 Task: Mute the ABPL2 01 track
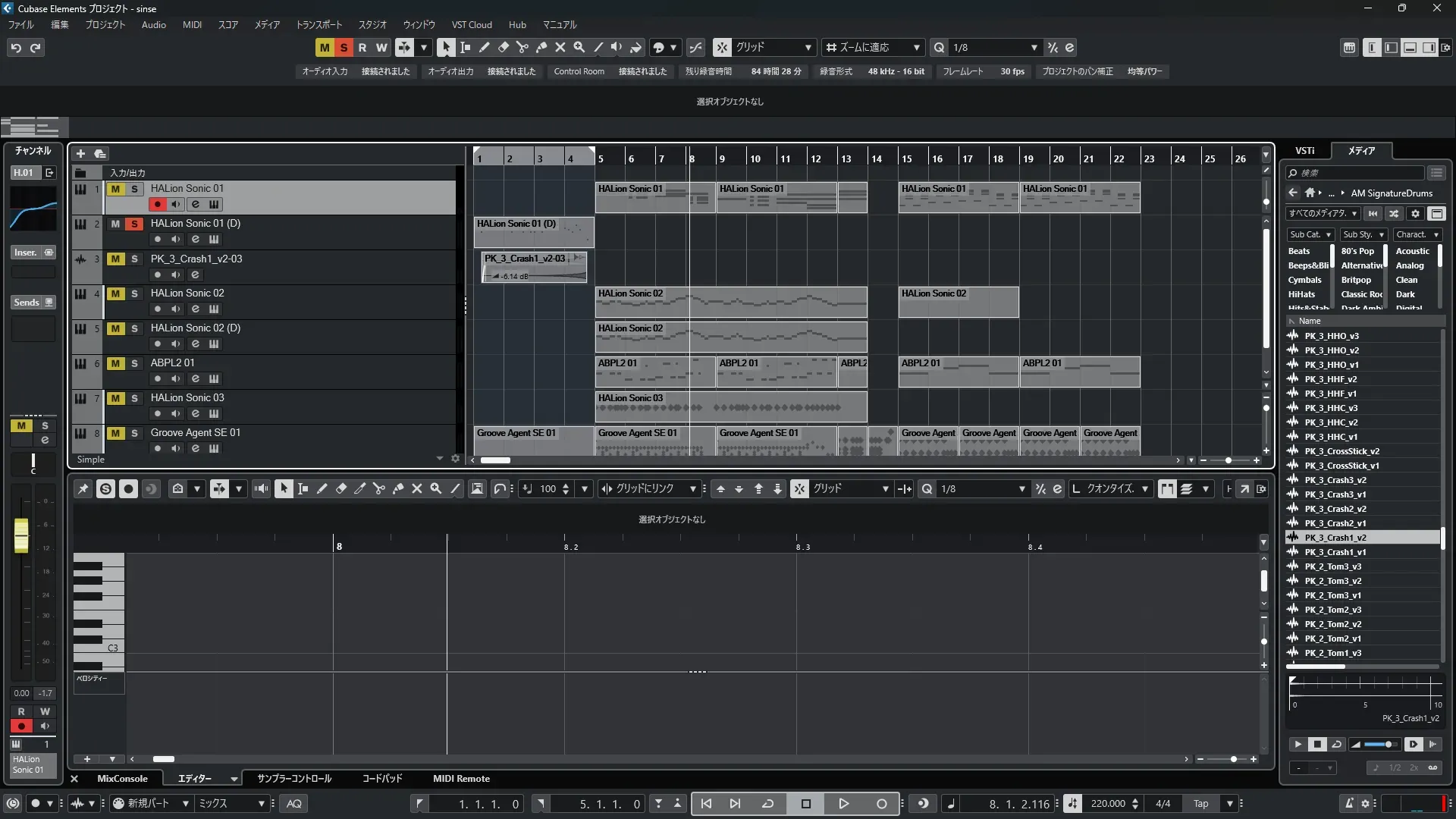pos(115,363)
